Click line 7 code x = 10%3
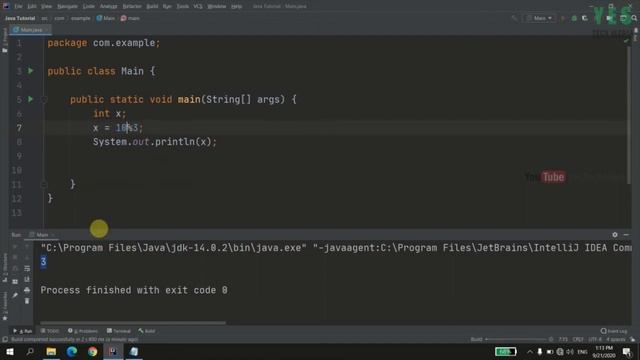640x360 pixels. 118,128
